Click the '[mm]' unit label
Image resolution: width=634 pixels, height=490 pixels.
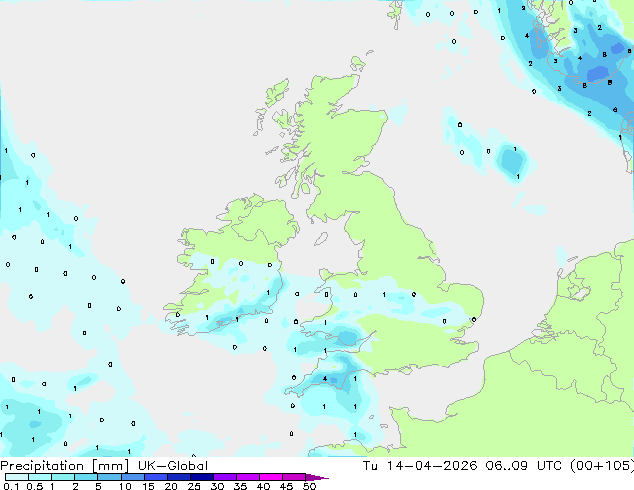point(111,466)
